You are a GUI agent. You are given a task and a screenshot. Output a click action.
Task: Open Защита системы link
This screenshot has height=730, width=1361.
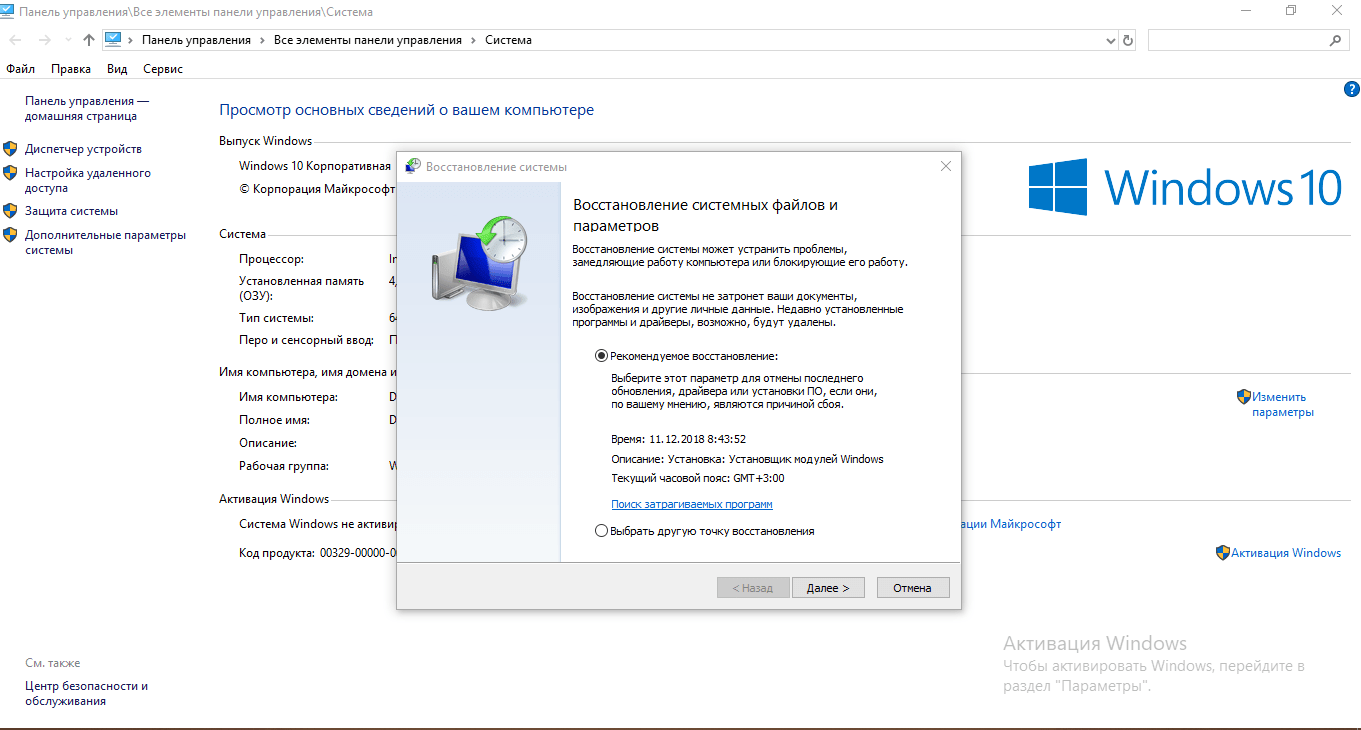click(71, 211)
